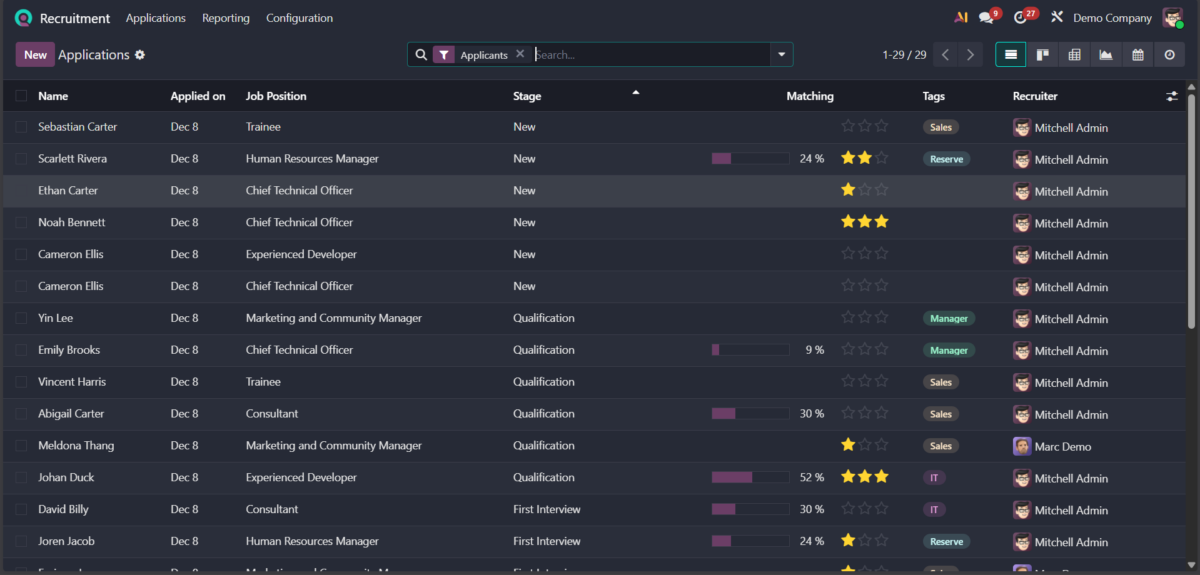Click the Applications gear settings icon
The image size is (1200, 575).
140,55
